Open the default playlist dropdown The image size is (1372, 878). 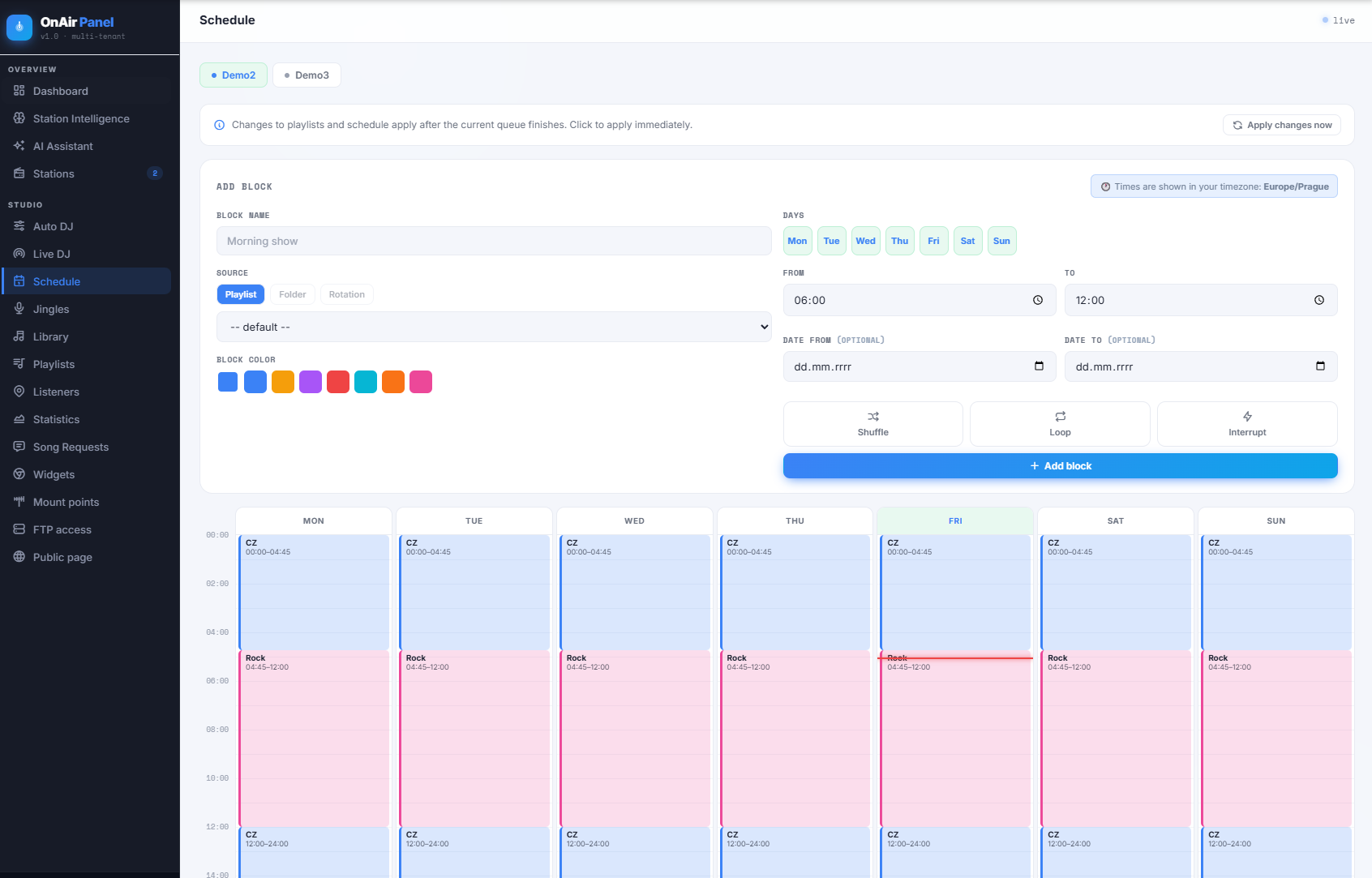click(x=494, y=327)
